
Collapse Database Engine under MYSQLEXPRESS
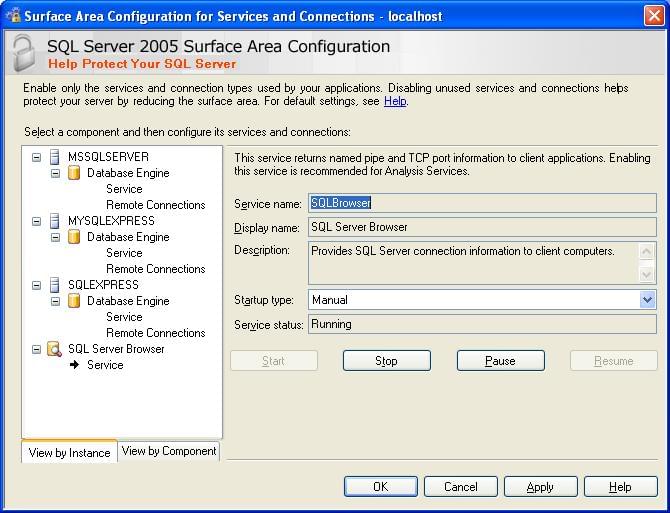tap(56, 237)
